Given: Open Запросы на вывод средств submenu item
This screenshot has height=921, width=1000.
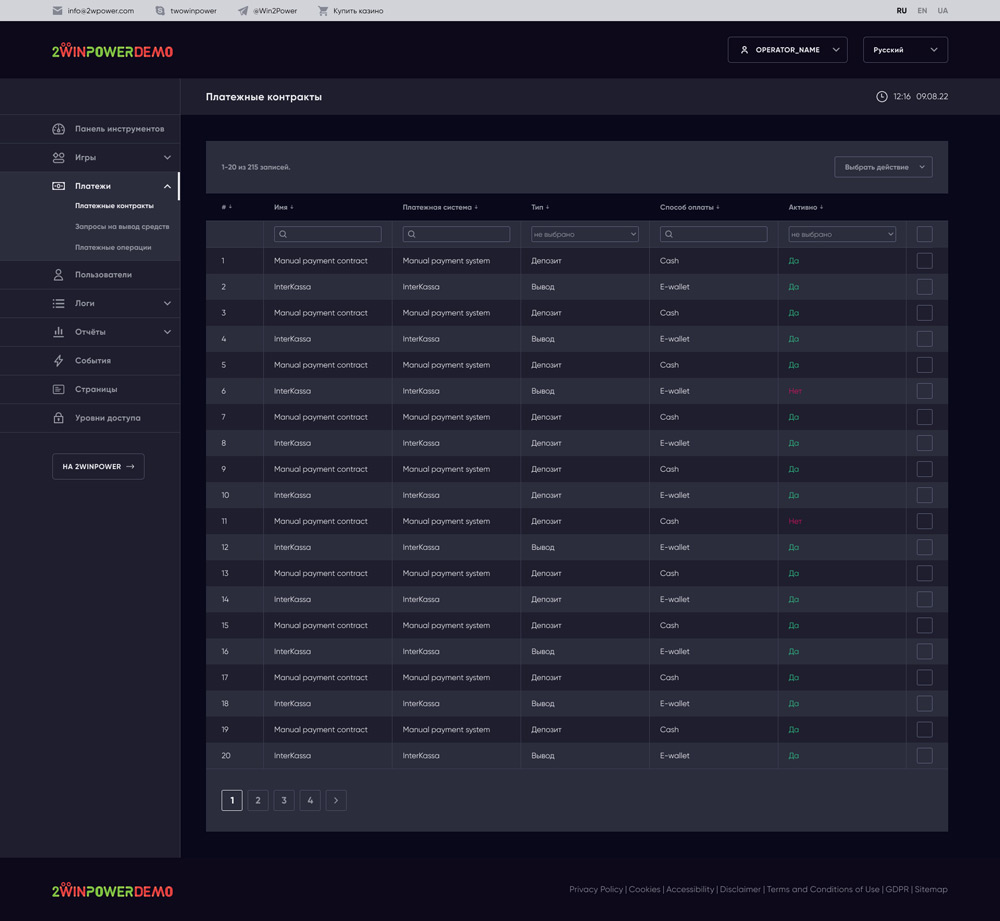Looking at the screenshot, I should (122, 227).
